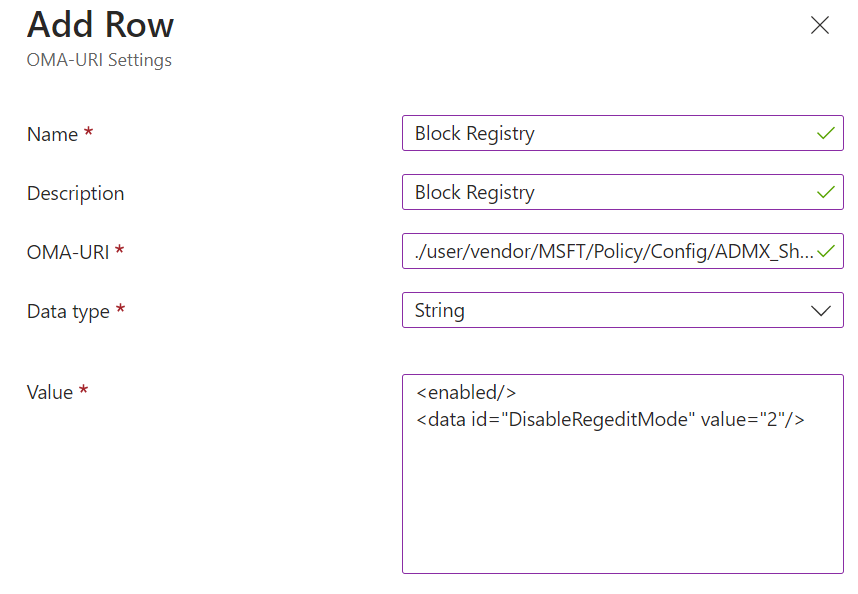Image resolution: width=858 pixels, height=594 pixels.
Task: Place cursor on the enabled tag line
Action: pyautogui.click(x=466, y=393)
